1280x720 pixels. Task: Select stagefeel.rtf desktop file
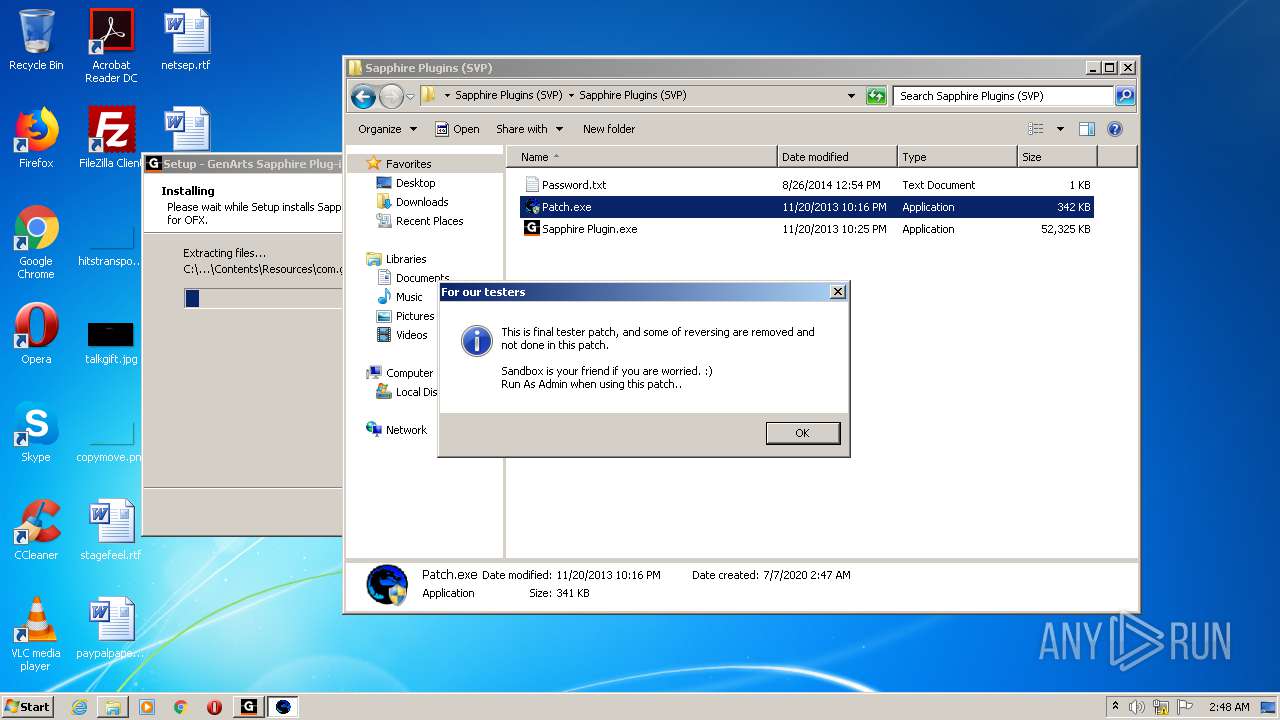111,530
